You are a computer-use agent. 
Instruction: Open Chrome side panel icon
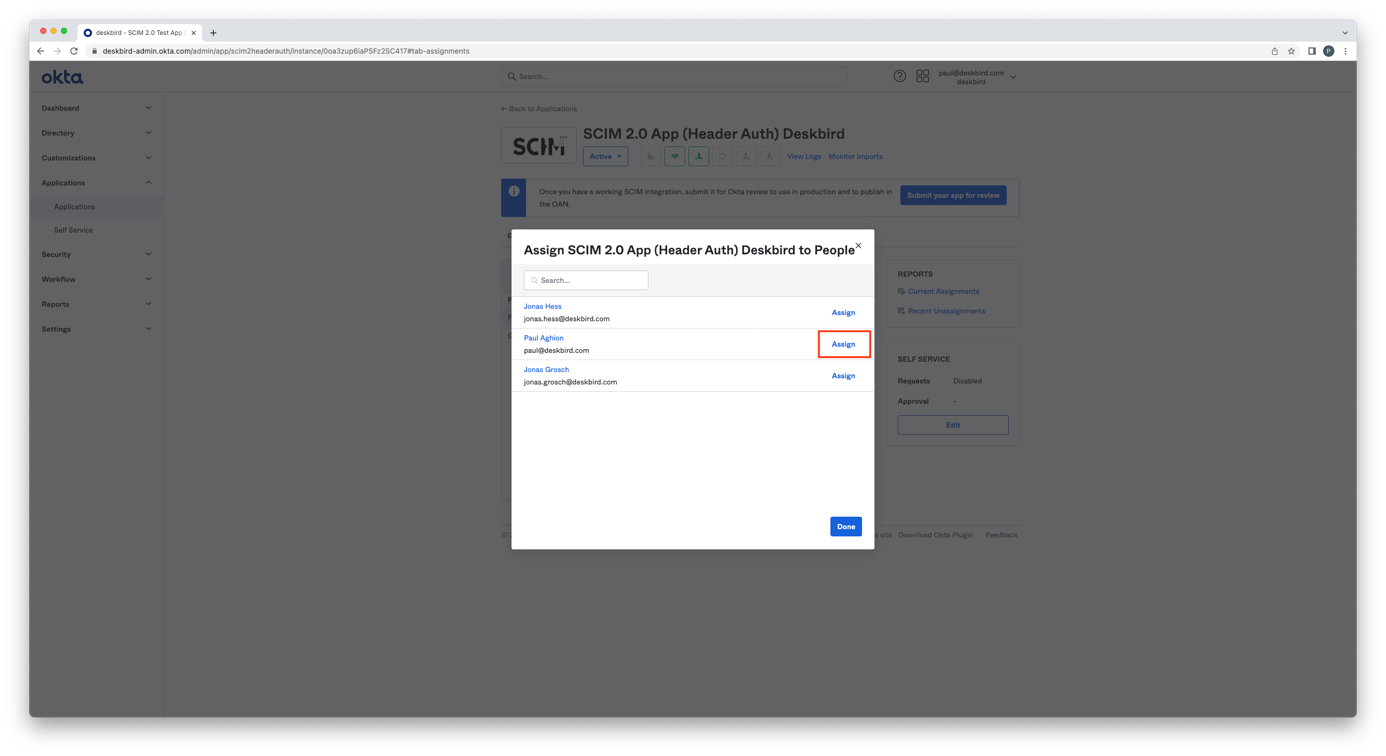click(x=1311, y=51)
